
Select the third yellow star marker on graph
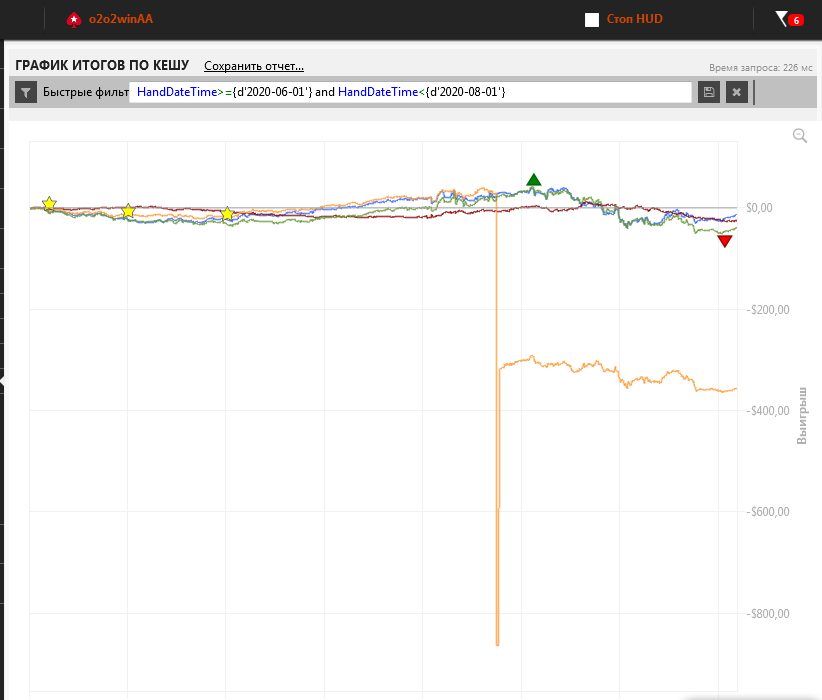[227, 213]
